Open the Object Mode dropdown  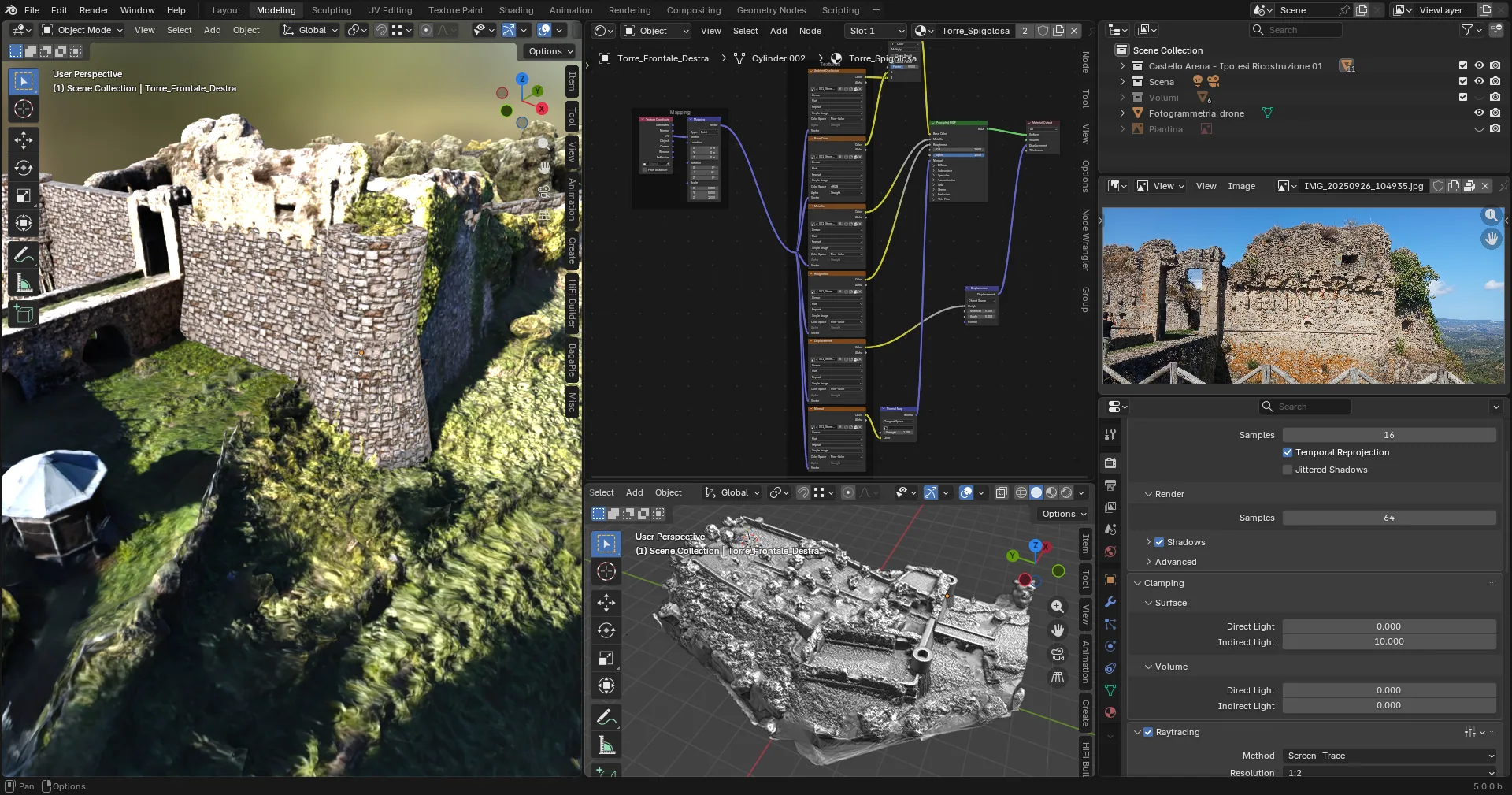(83, 30)
